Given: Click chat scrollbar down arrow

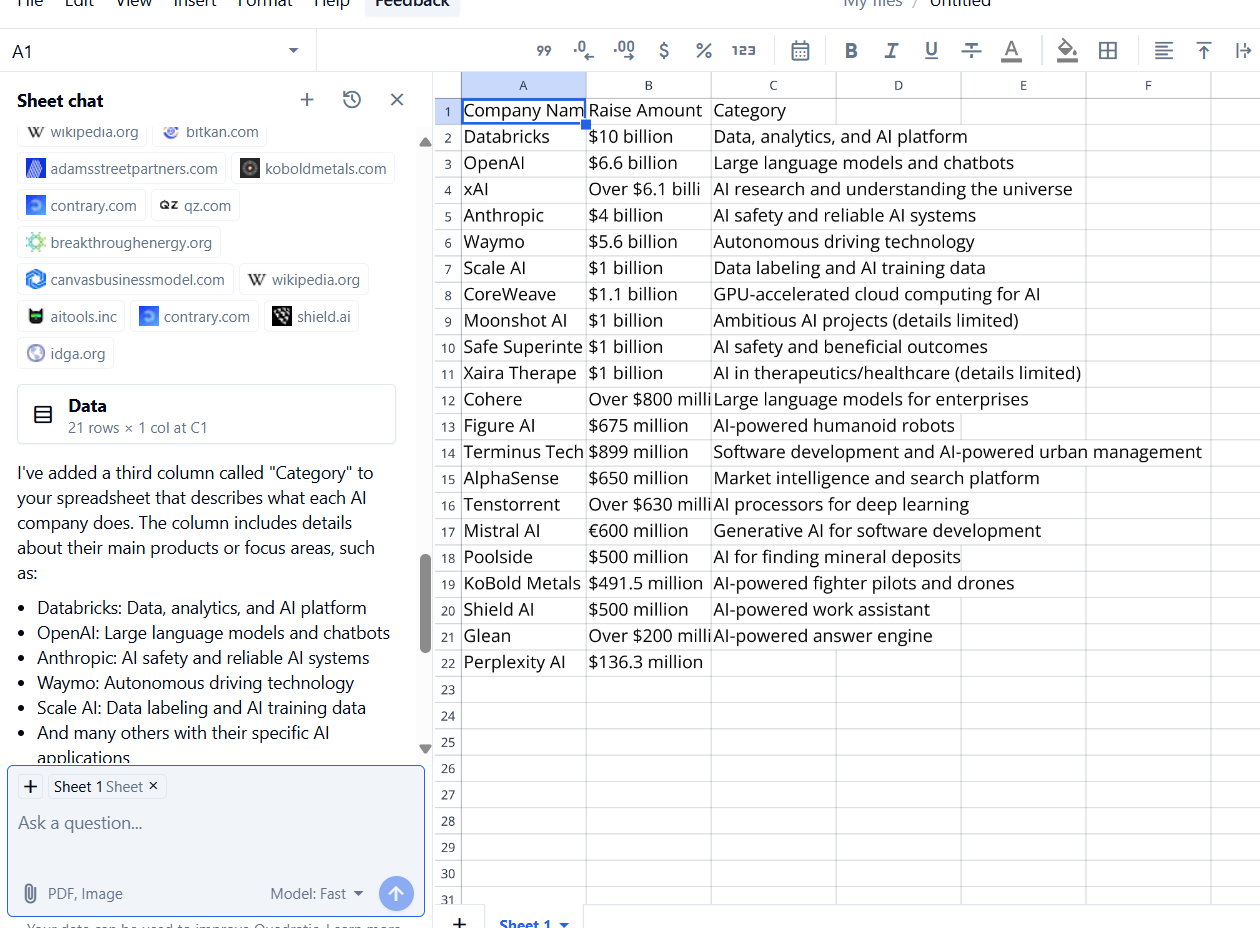Looking at the screenshot, I should (x=425, y=748).
